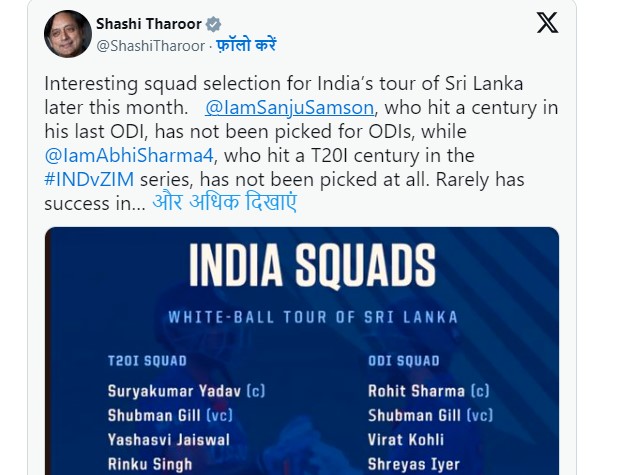Click Shashi Tharoor's profile avatar
Screen dimensions: 642x475
point(68,34)
